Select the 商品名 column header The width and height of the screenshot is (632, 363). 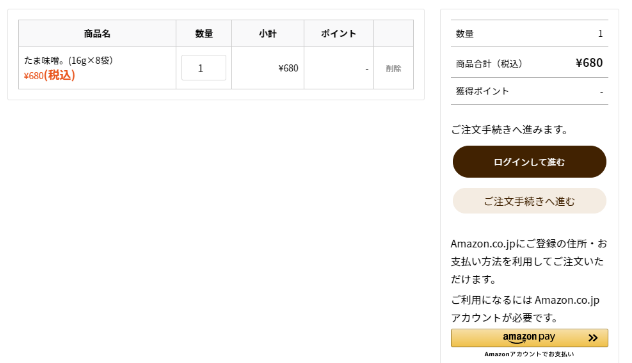pyautogui.click(x=97, y=33)
